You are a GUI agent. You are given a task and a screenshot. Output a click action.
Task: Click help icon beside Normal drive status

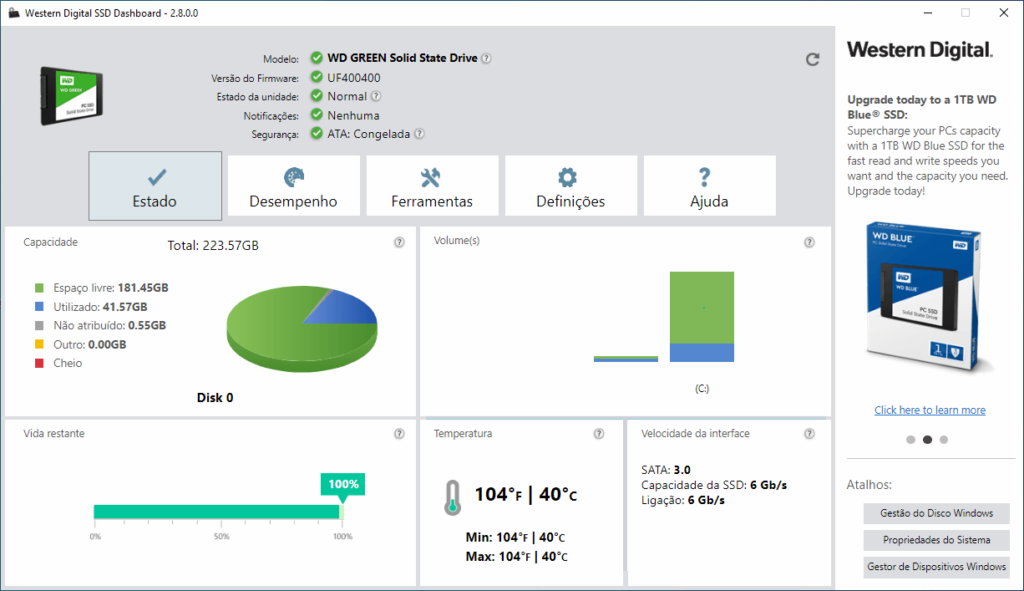coord(376,96)
